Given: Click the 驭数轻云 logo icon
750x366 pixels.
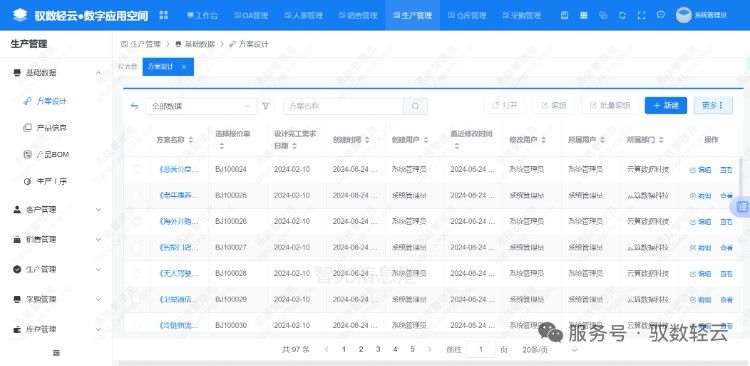Looking at the screenshot, I should pyautogui.click(x=20, y=15).
